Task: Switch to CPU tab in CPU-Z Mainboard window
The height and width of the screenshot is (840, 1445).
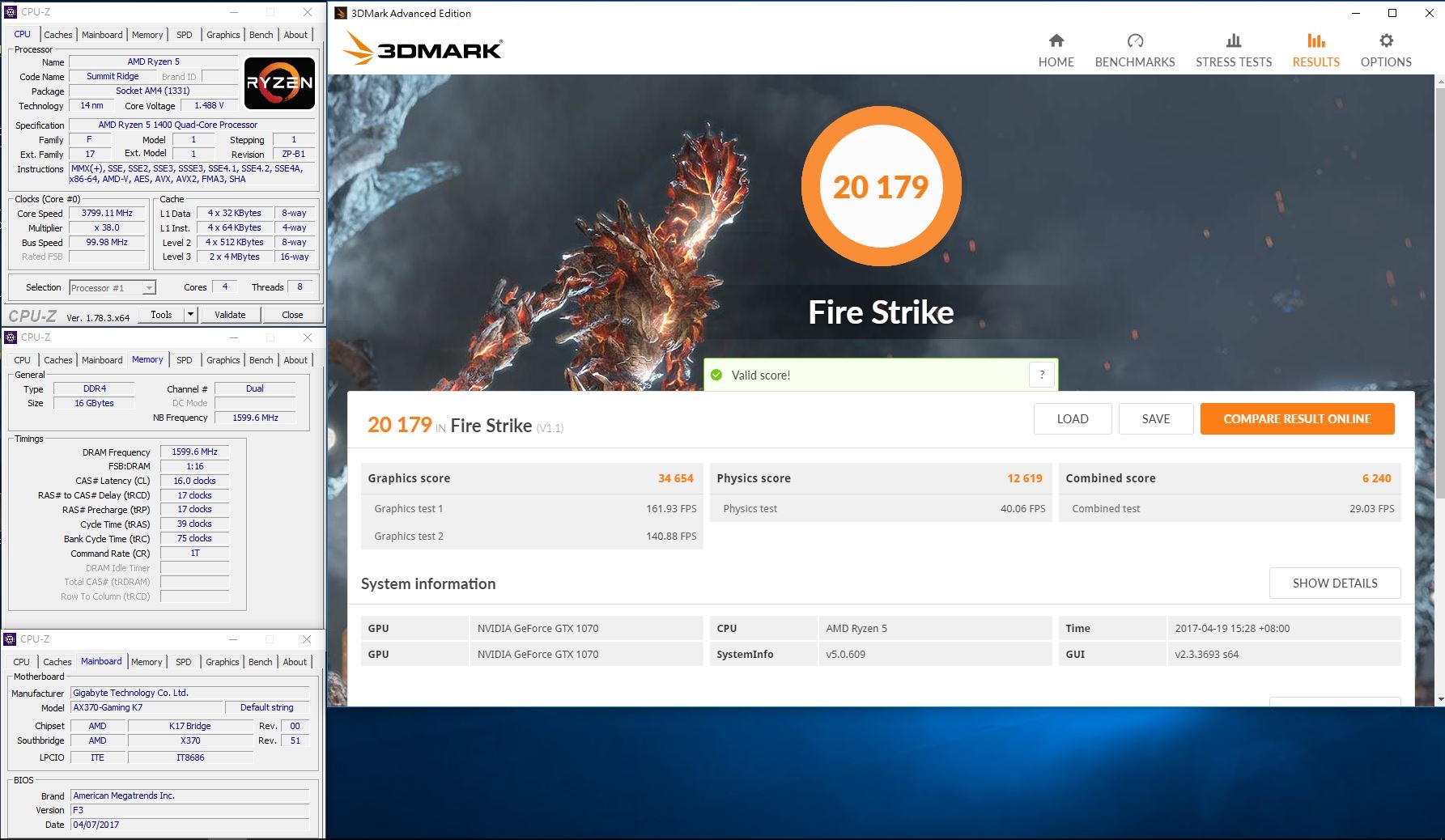Action: tap(22, 662)
